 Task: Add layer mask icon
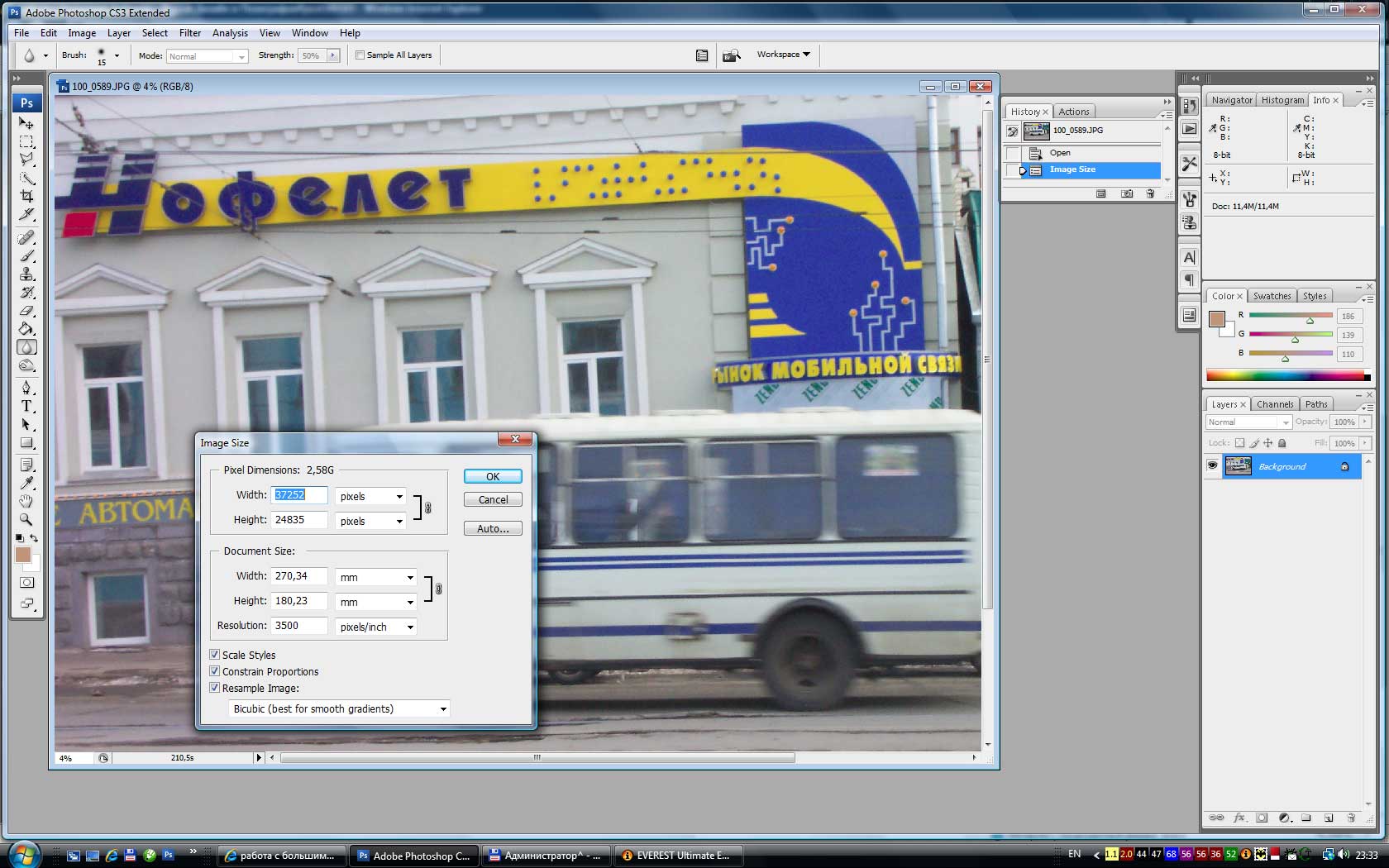pos(1262,818)
